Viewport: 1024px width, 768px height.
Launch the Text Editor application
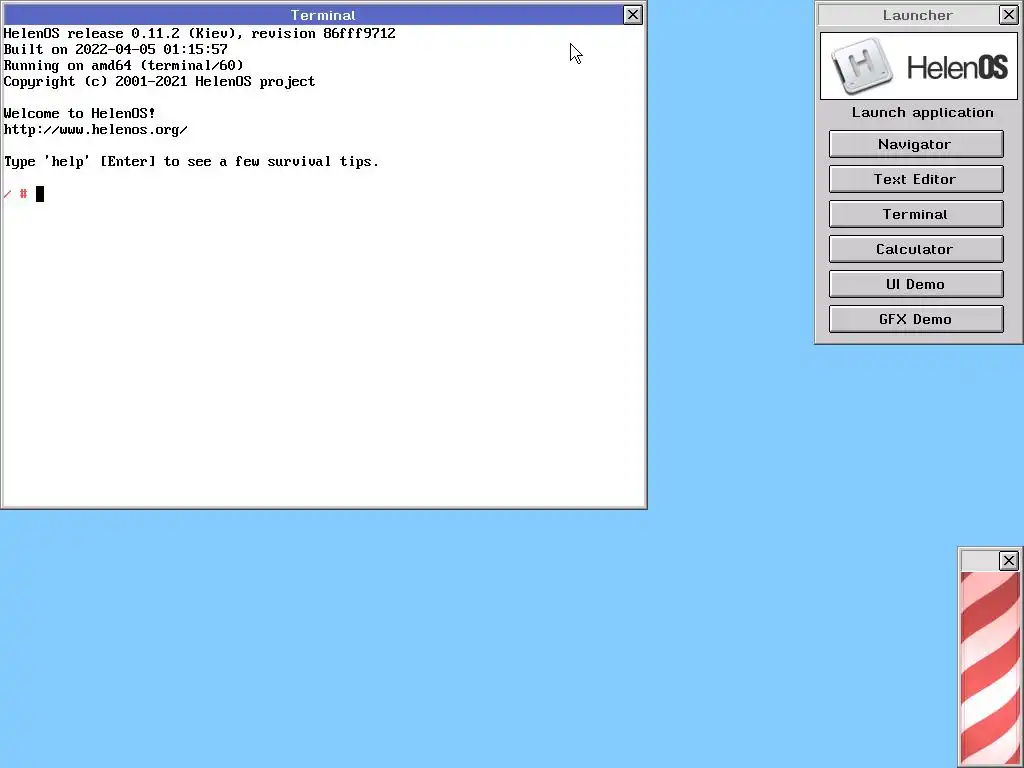(x=916, y=179)
